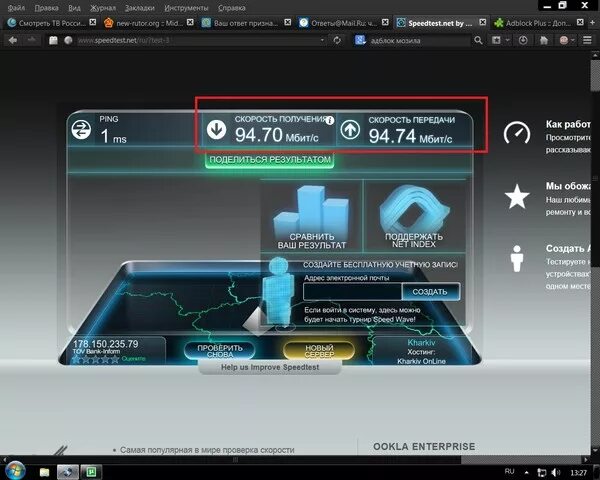Click the Как работ heading link
This screenshot has width=600, height=480.
pyautogui.click(x=568, y=124)
